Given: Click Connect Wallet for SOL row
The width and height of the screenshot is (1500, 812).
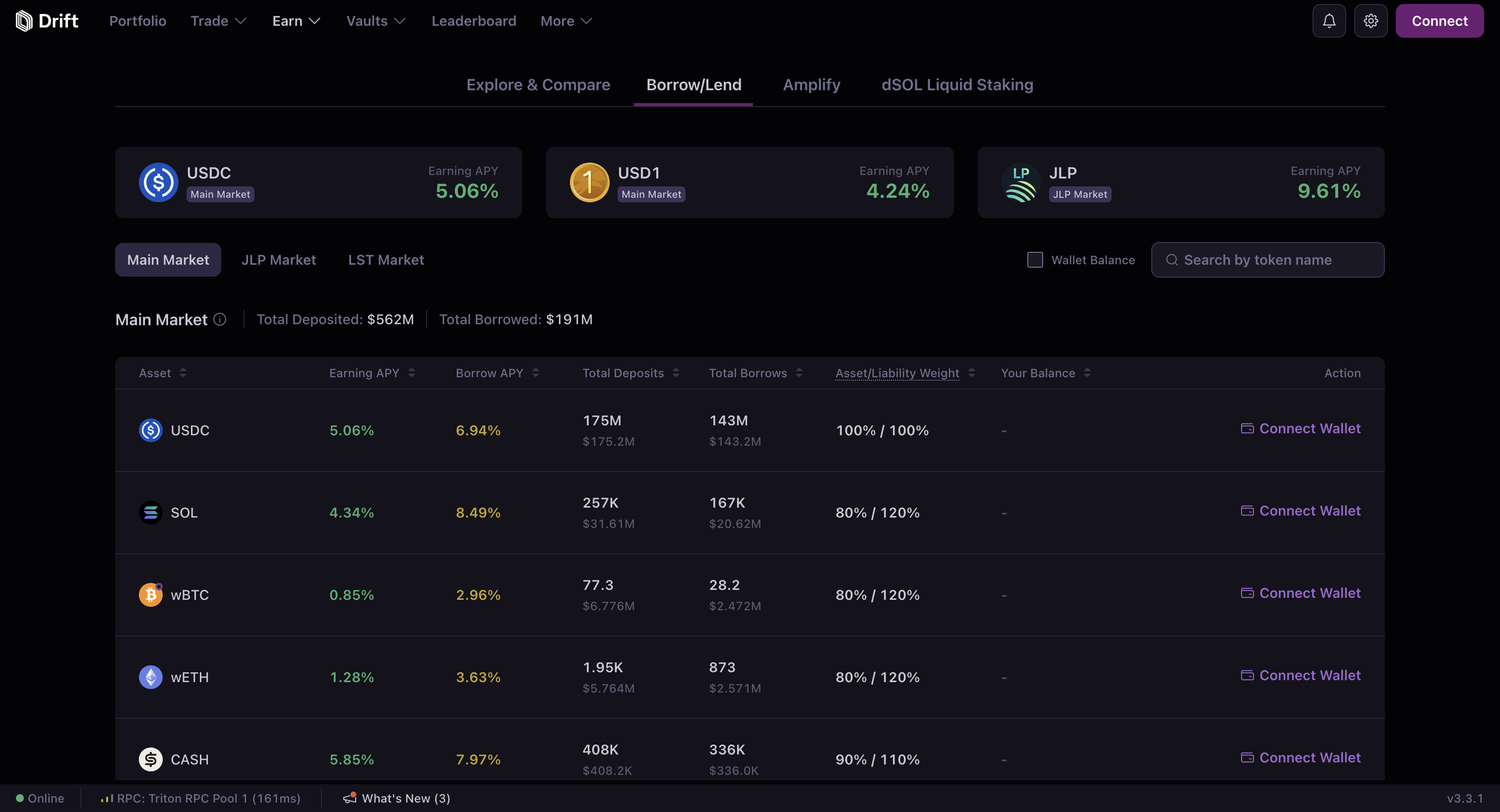Looking at the screenshot, I should pos(1300,511).
